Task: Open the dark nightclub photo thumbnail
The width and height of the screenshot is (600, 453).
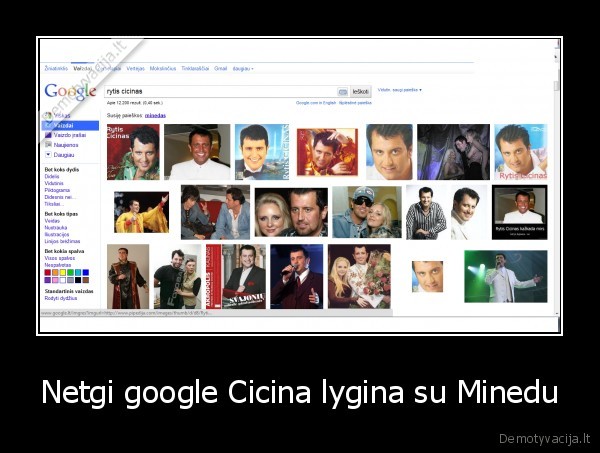Action: point(453,152)
